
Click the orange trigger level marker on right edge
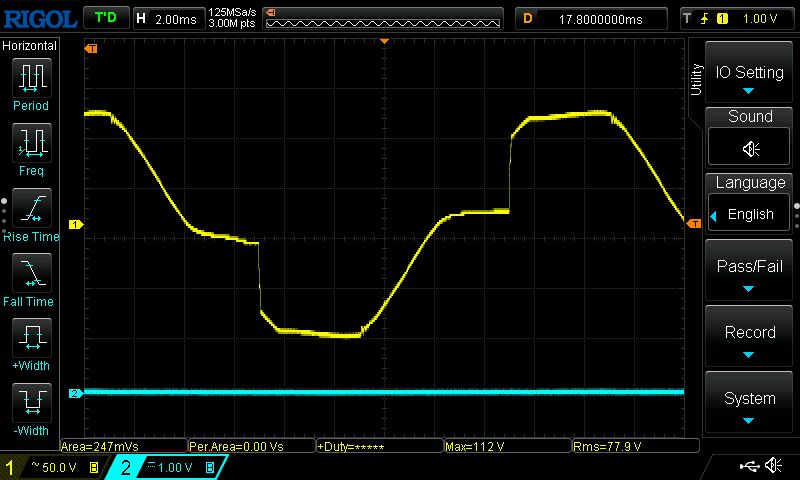694,223
